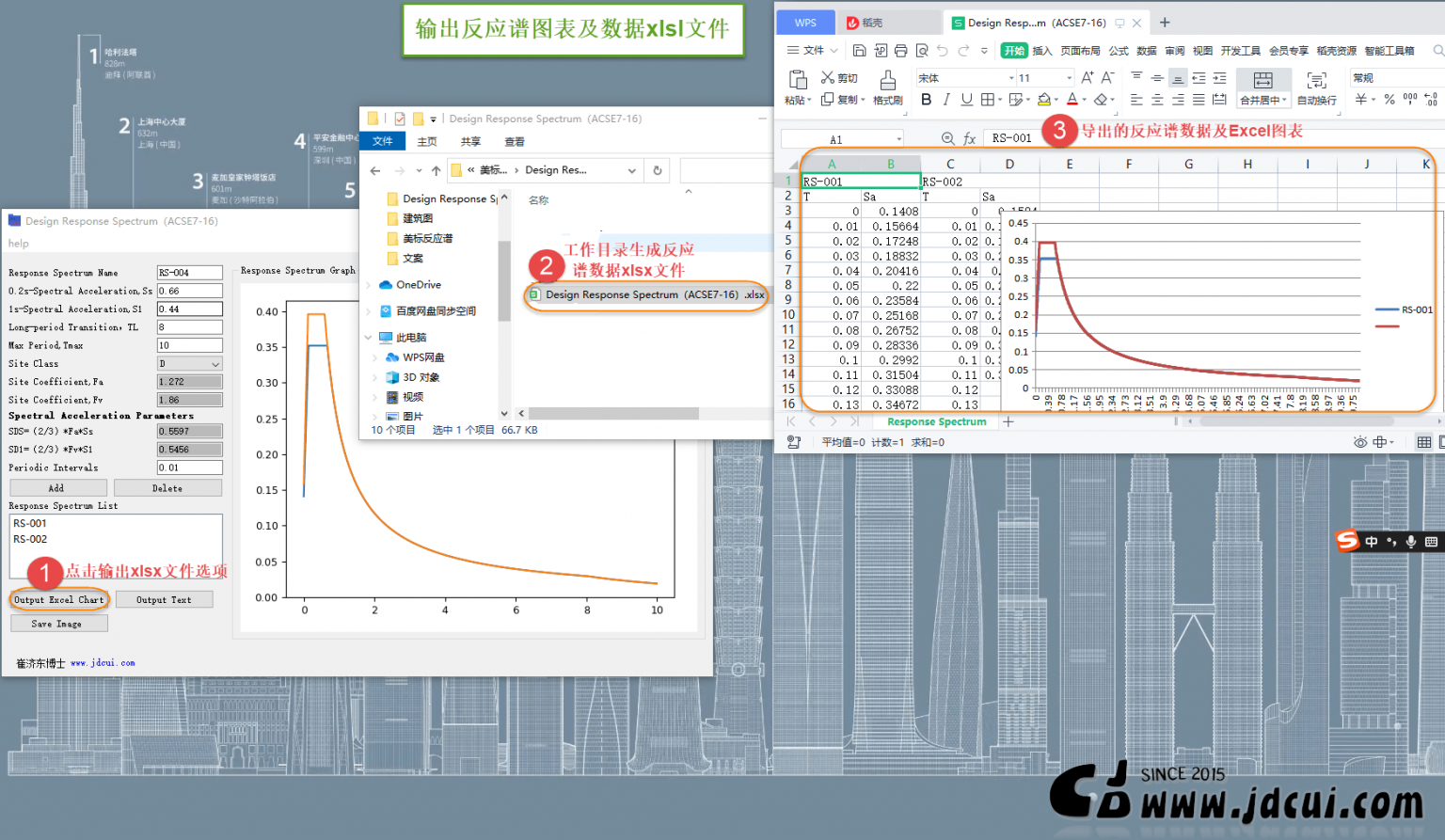Screen dimensions: 1445x840
Task: Toggle bold formatting
Action: click(x=927, y=97)
